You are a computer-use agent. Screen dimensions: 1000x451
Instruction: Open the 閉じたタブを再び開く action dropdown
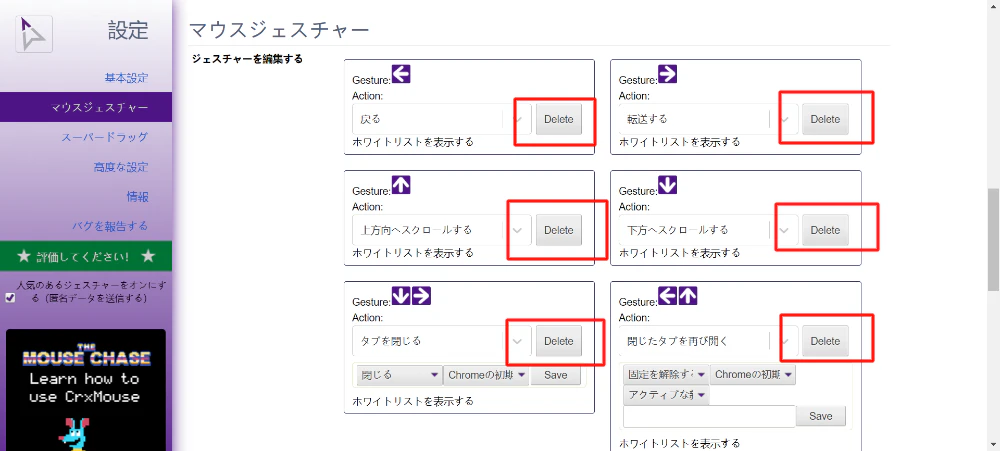(x=708, y=341)
